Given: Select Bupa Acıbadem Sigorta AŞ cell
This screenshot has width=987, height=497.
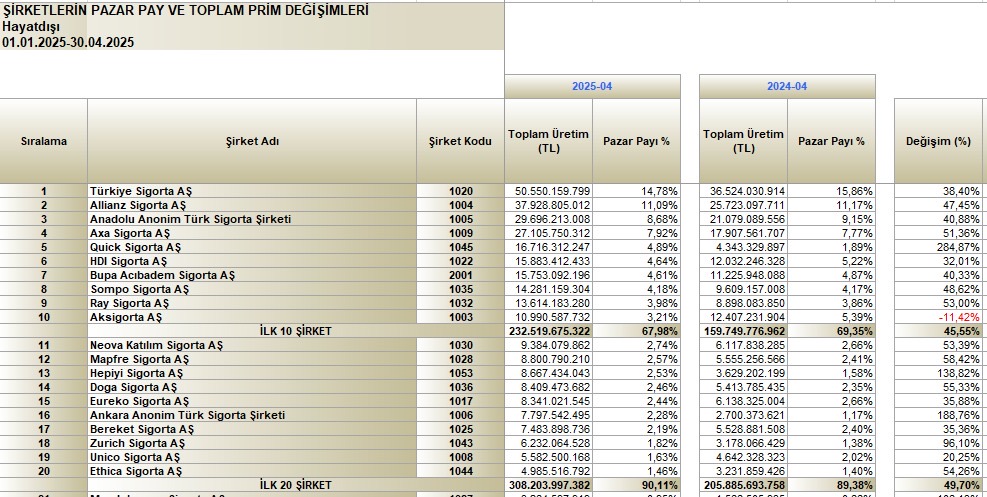Looking at the screenshot, I should click(x=252, y=275).
